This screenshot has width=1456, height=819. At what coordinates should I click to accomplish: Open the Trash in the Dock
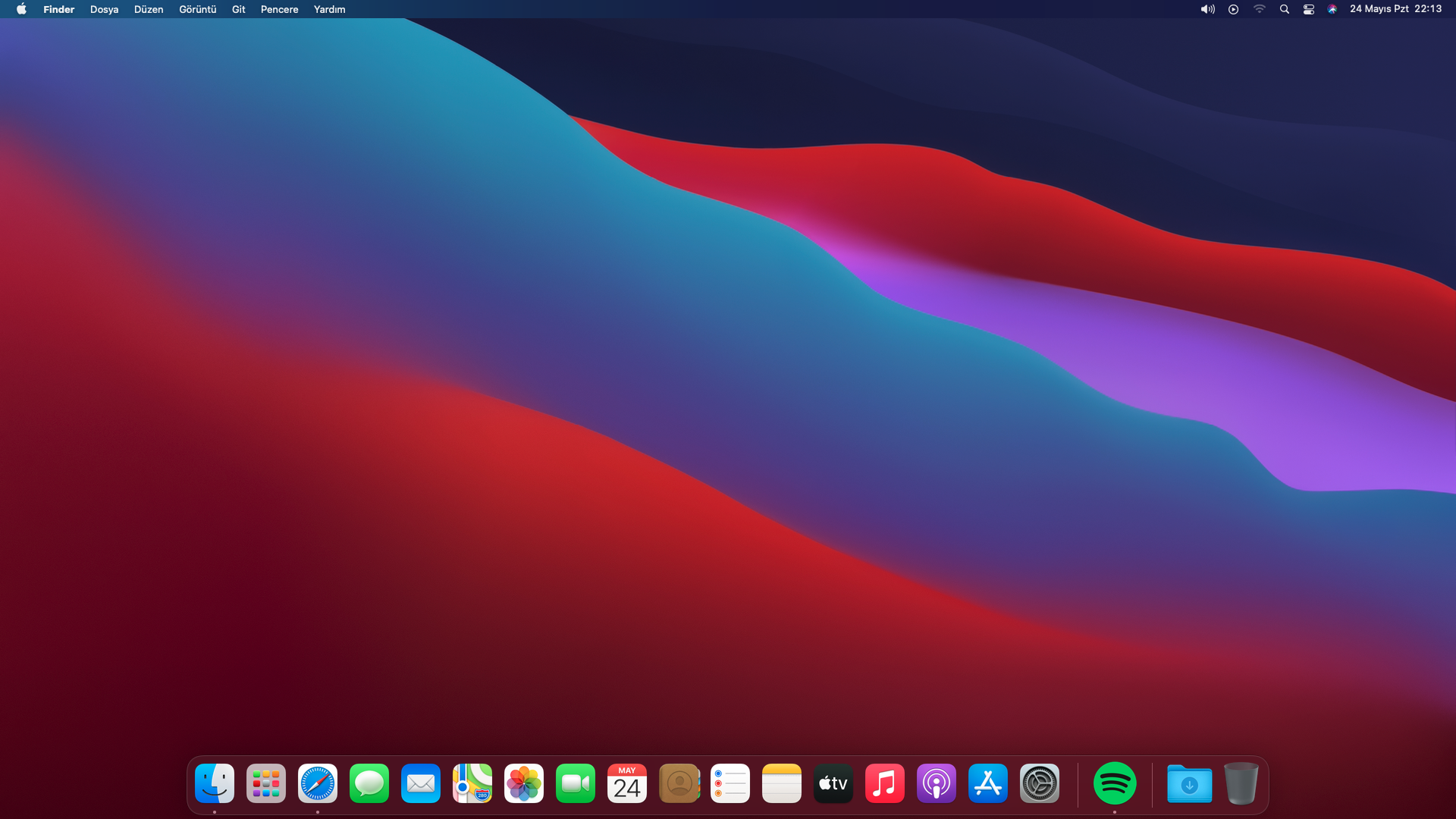1241,783
